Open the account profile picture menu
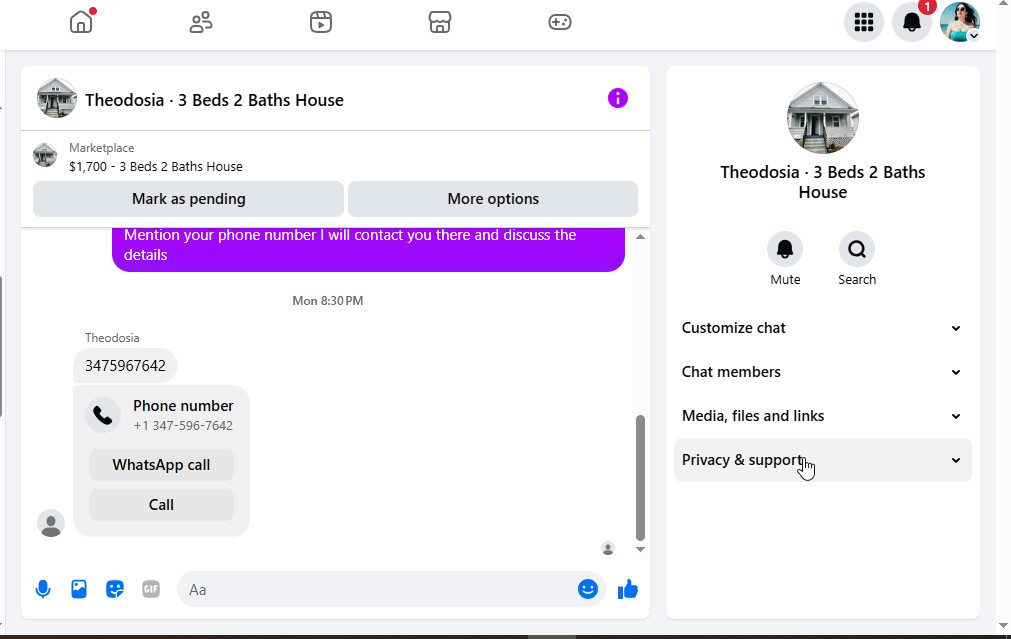 tap(959, 22)
